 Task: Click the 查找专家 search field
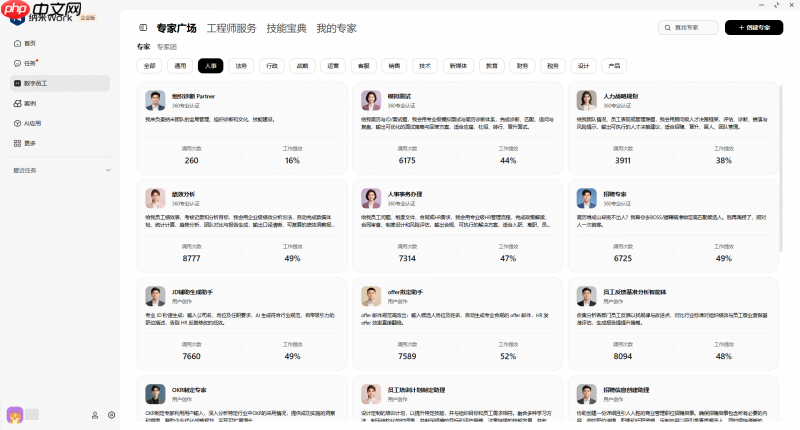(x=688, y=28)
